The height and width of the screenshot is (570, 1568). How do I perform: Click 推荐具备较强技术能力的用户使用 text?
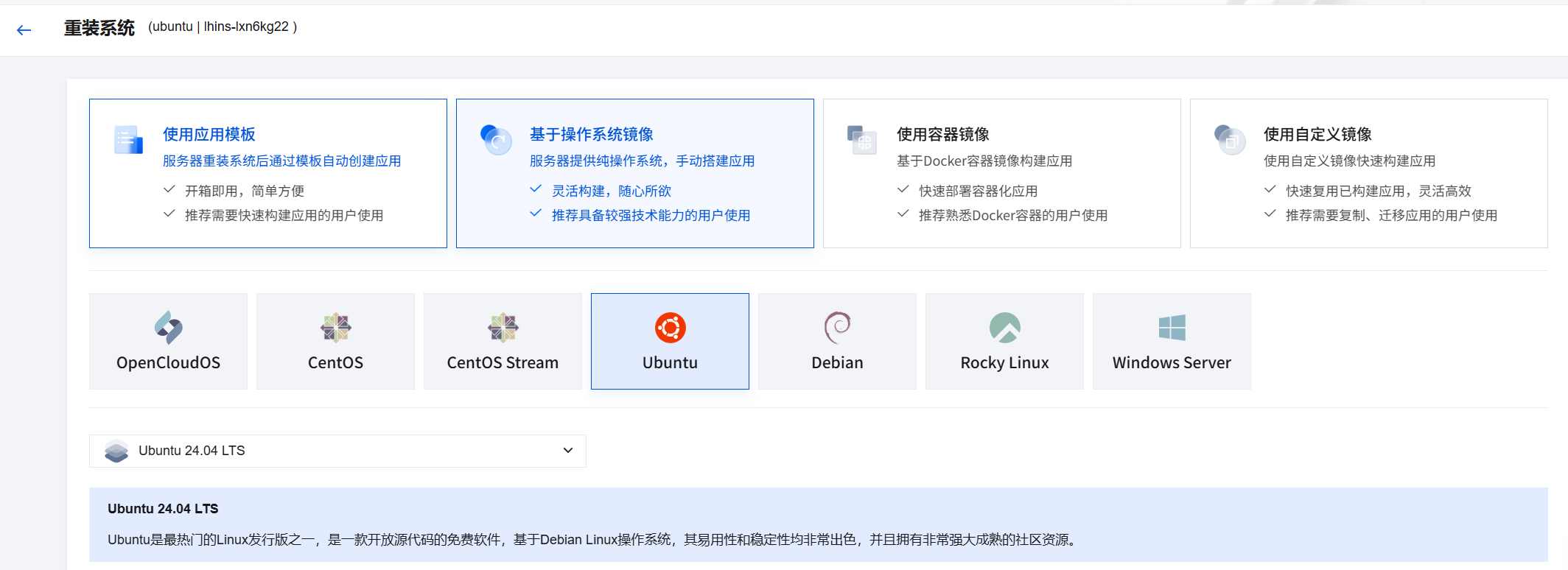651,216
